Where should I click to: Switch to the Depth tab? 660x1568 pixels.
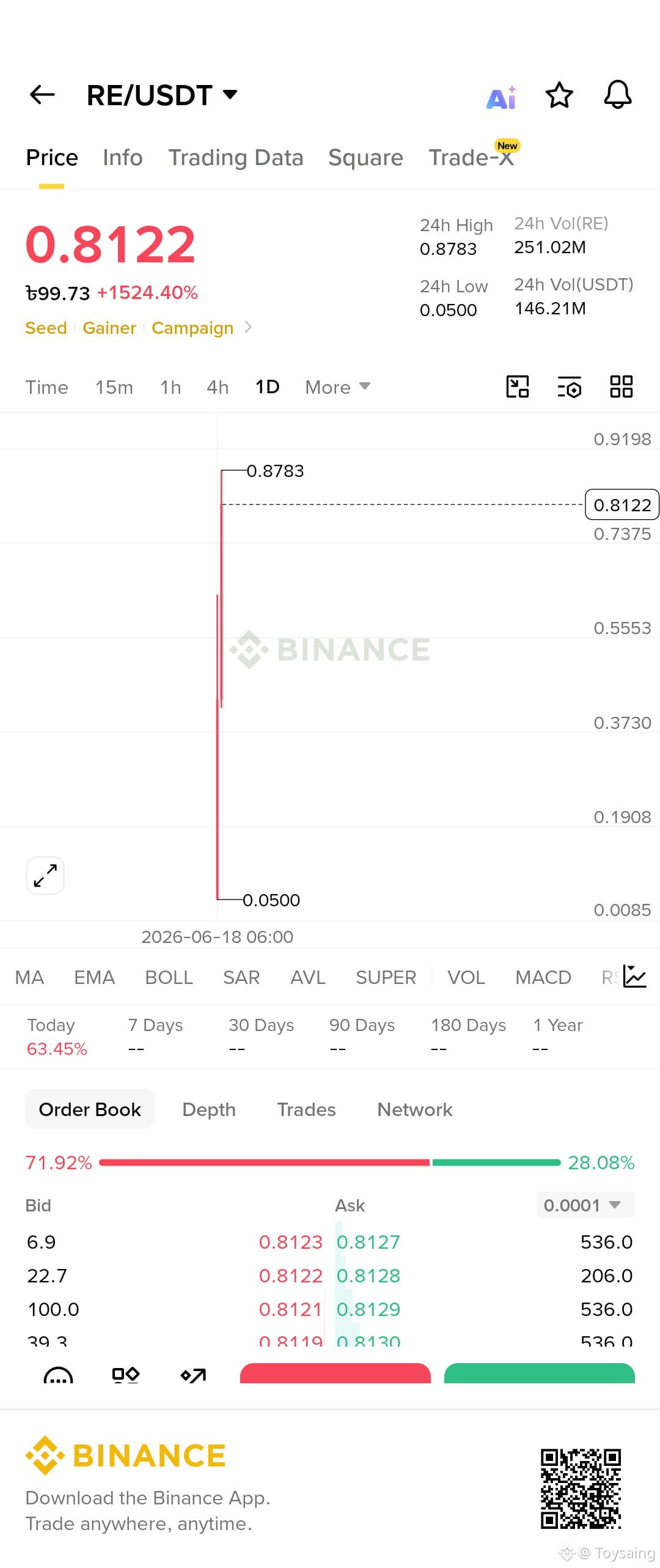coord(209,1109)
